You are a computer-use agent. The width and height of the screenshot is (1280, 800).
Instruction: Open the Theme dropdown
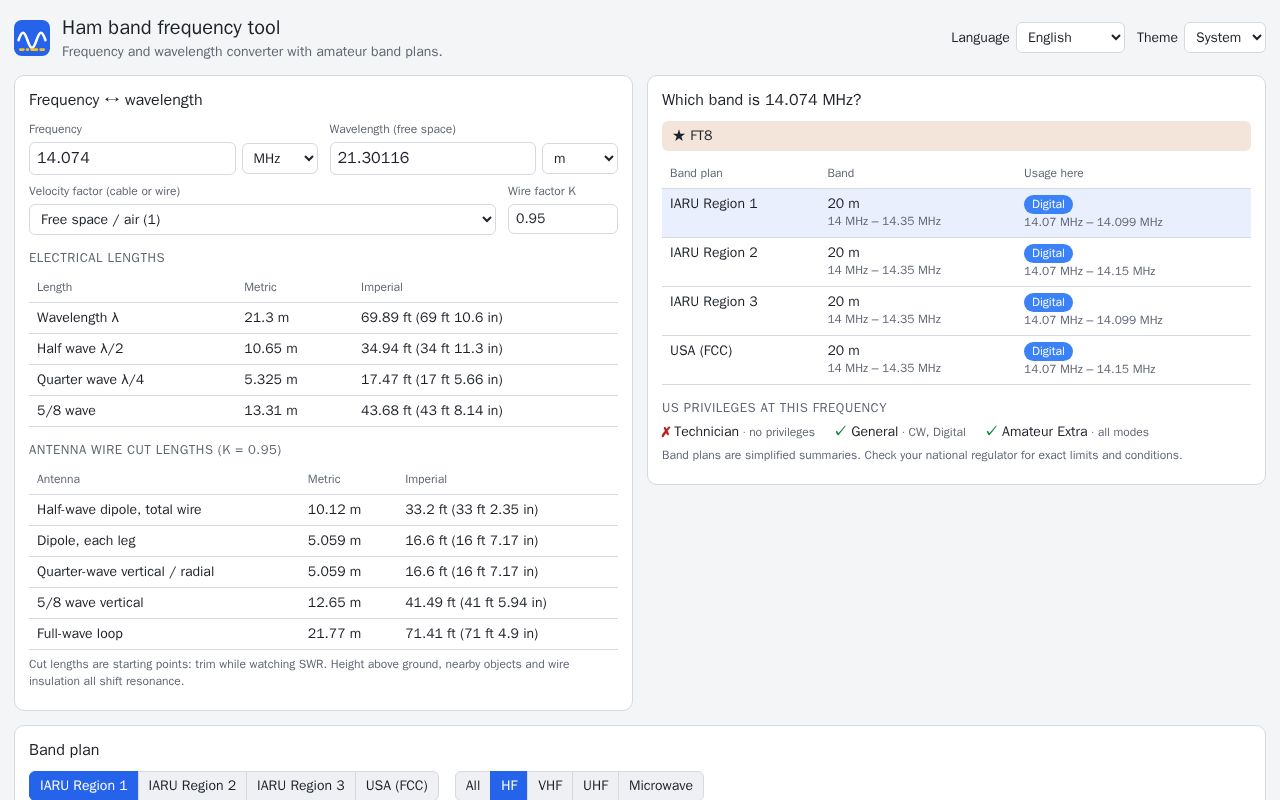pyautogui.click(x=1225, y=37)
